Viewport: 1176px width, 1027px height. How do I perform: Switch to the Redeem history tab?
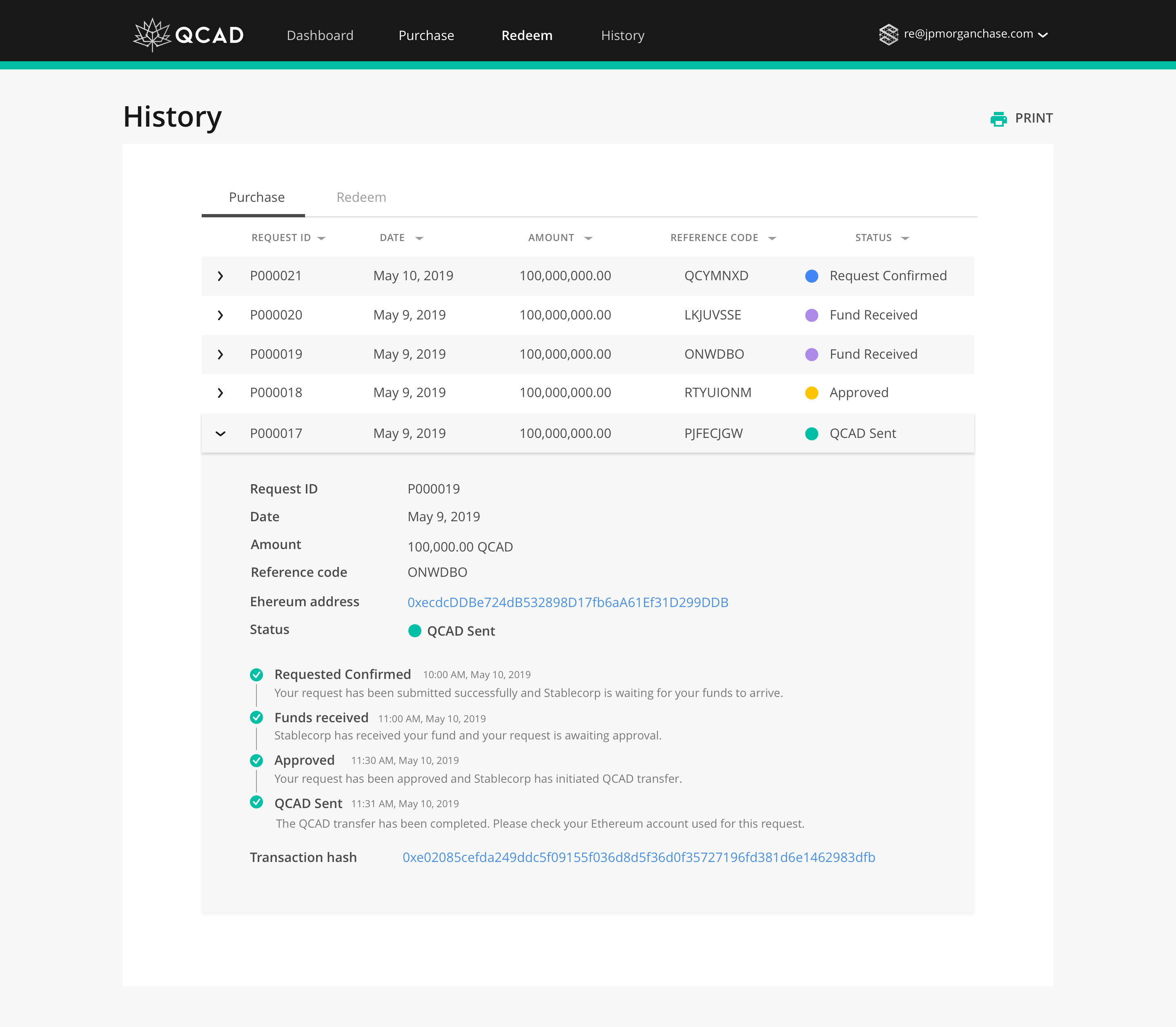[x=361, y=197]
